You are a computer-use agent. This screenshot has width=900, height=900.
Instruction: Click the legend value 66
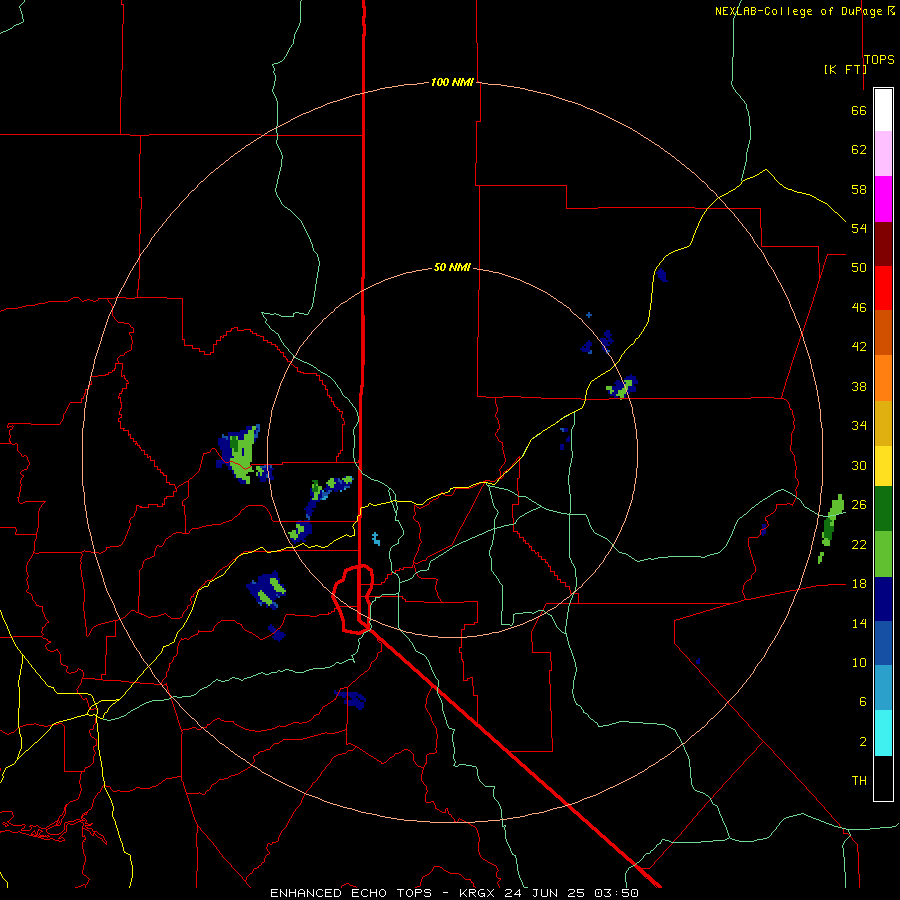pos(859,110)
